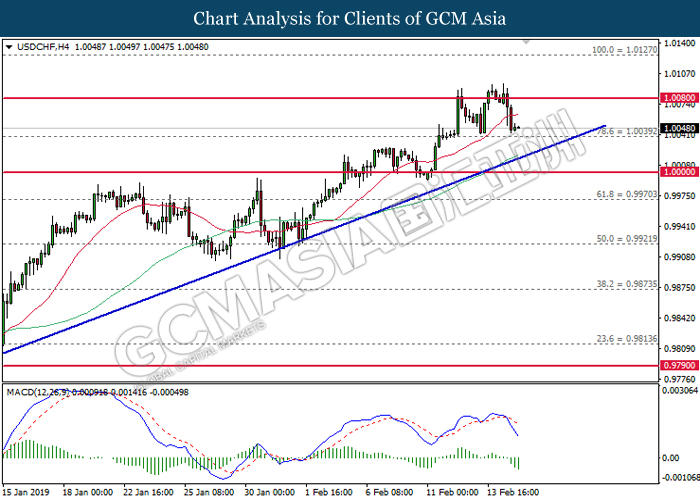Click the chart title banner text
The image size is (700, 500).
point(350,18)
